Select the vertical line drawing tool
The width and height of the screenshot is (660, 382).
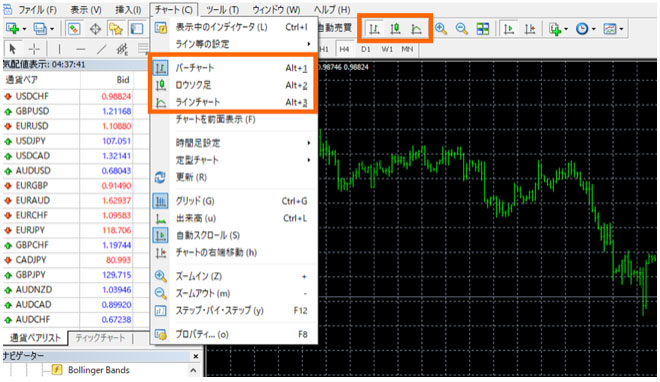tap(59, 49)
